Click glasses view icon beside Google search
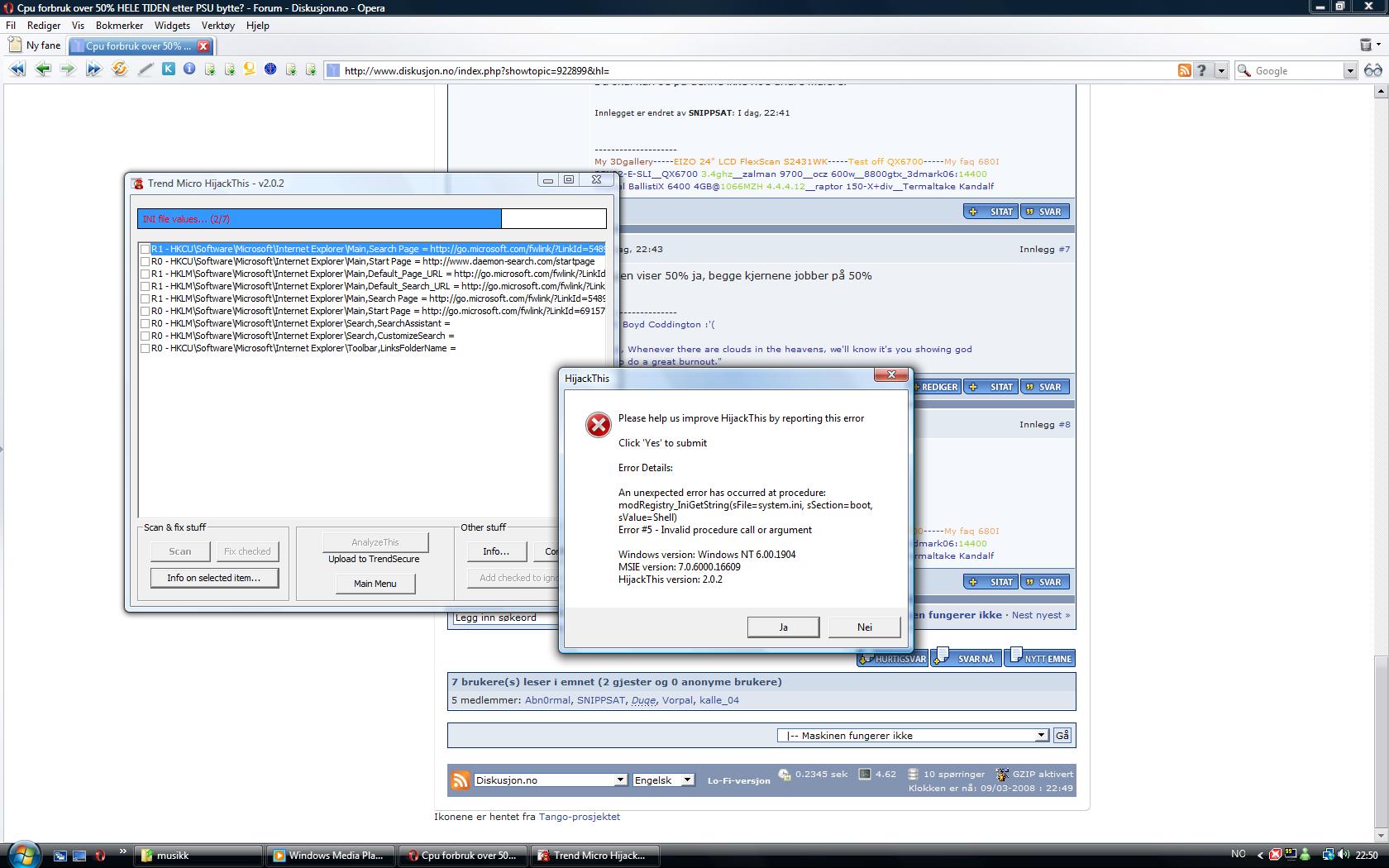 pyautogui.click(x=1373, y=70)
